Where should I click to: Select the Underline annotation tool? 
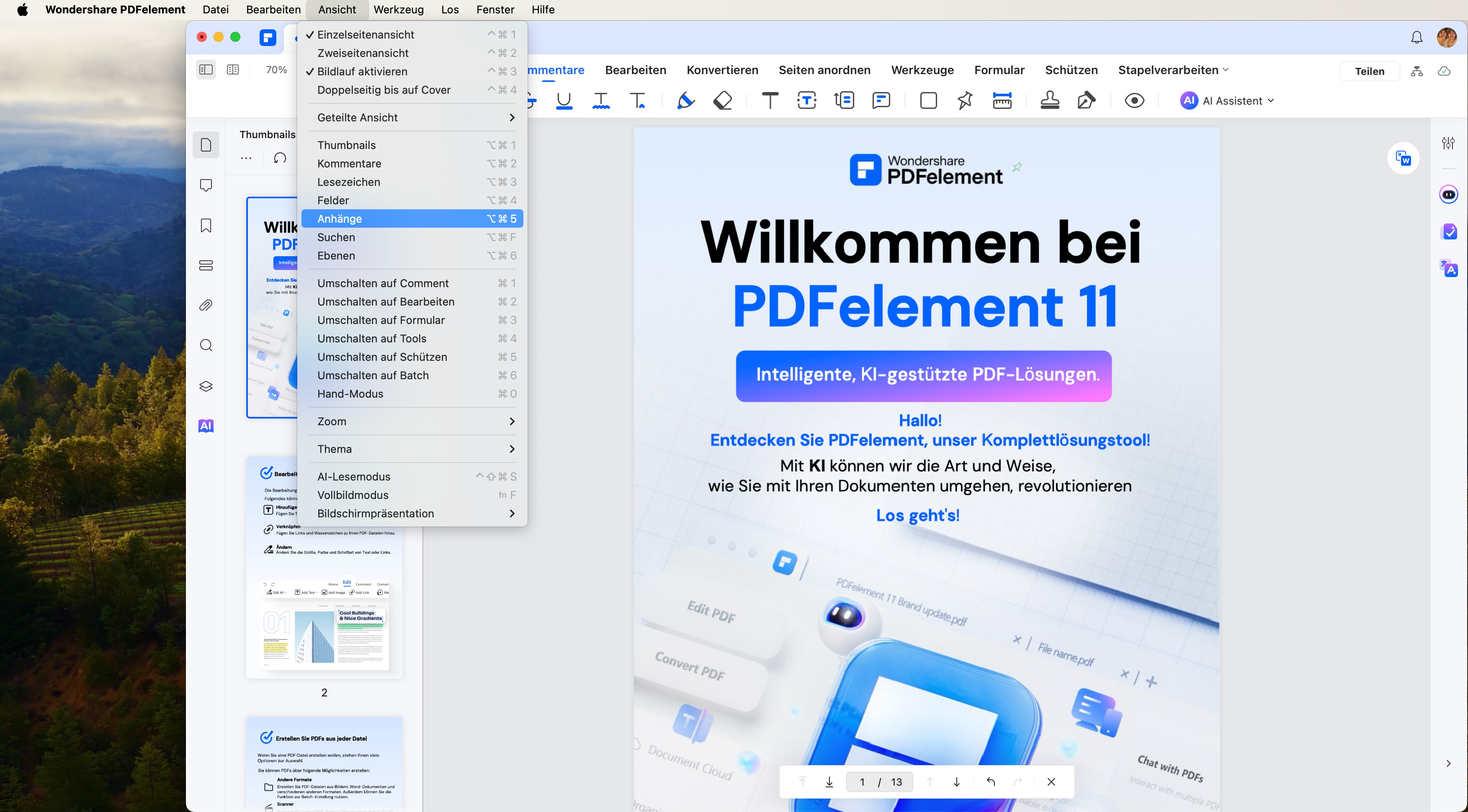point(564,100)
